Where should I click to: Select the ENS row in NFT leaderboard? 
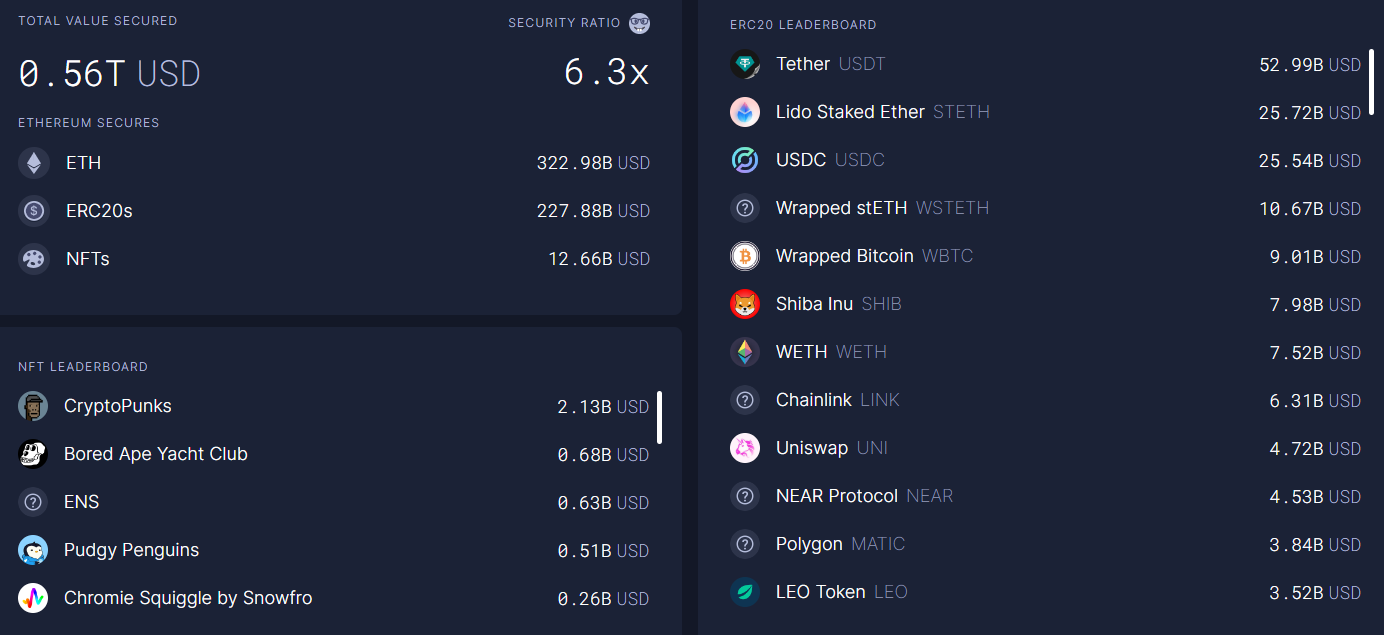(81, 502)
